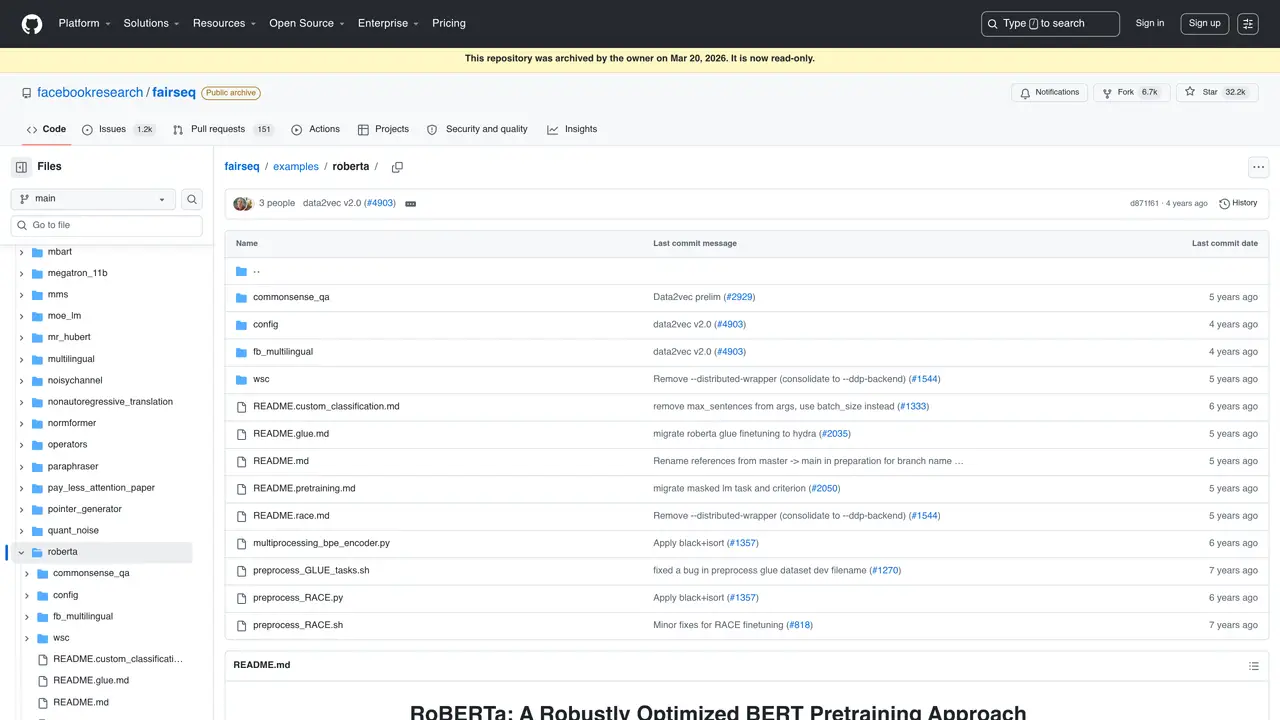The image size is (1280, 720).
Task: Open the fairseq repository name link
Action: pyautogui.click(x=174, y=93)
